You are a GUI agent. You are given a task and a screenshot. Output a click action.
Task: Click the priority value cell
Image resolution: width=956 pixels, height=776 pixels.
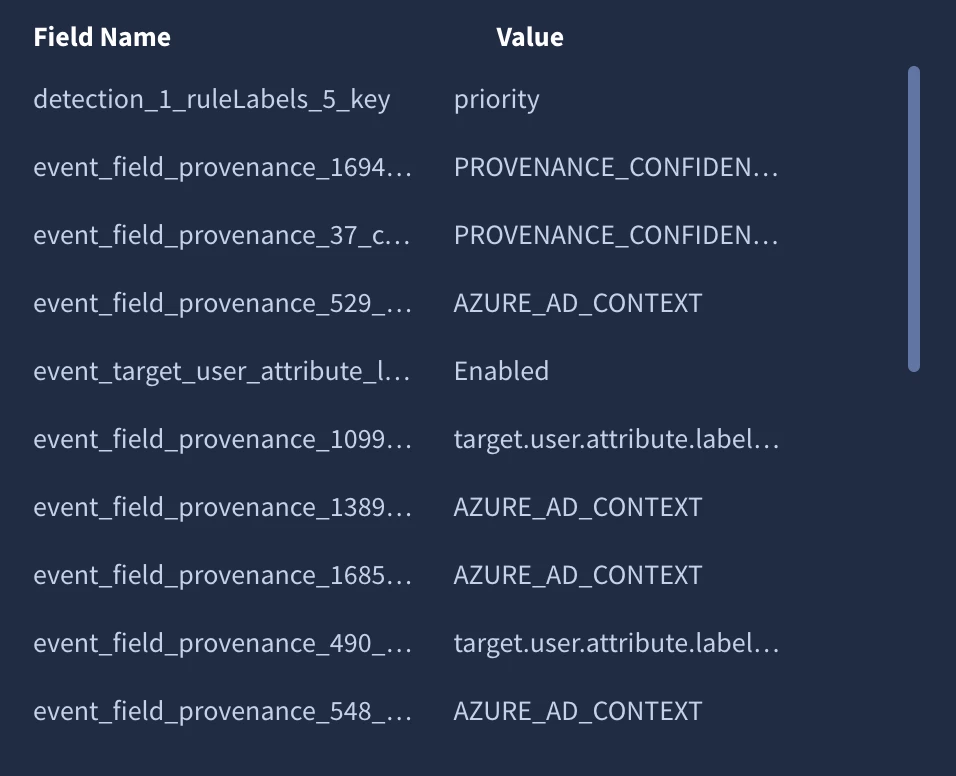[496, 99]
